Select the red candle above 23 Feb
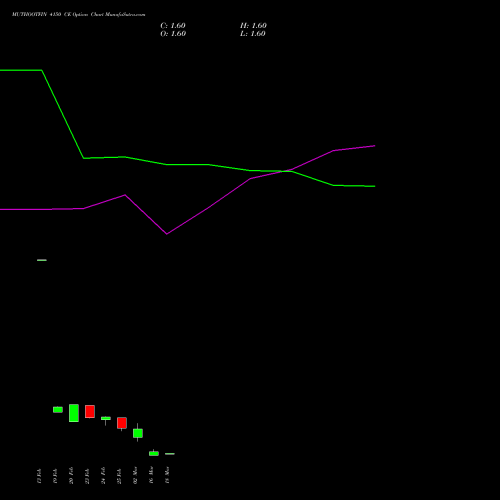Image resolution: width=500 pixels, height=500 pixels. click(90, 411)
